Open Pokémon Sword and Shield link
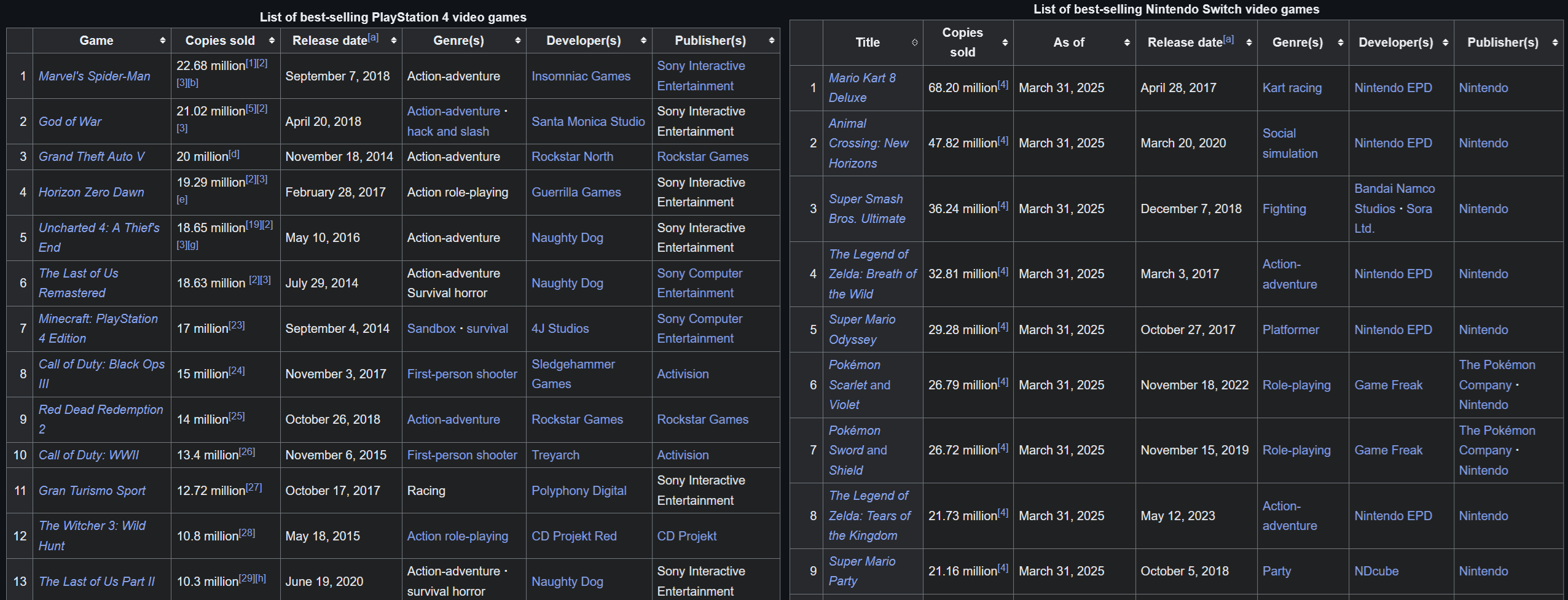Screen dimensions: 1568x600 click(x=858, y=450)
